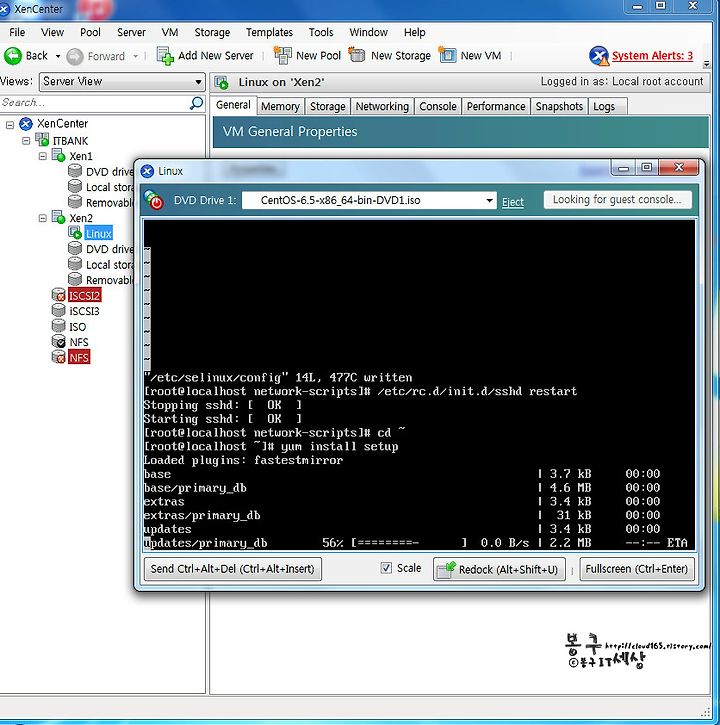Image resolution: width=720 pixels, height=725 pixels.
Task: Collapse the XenCenter root tree node
Action: click(9, 125)
